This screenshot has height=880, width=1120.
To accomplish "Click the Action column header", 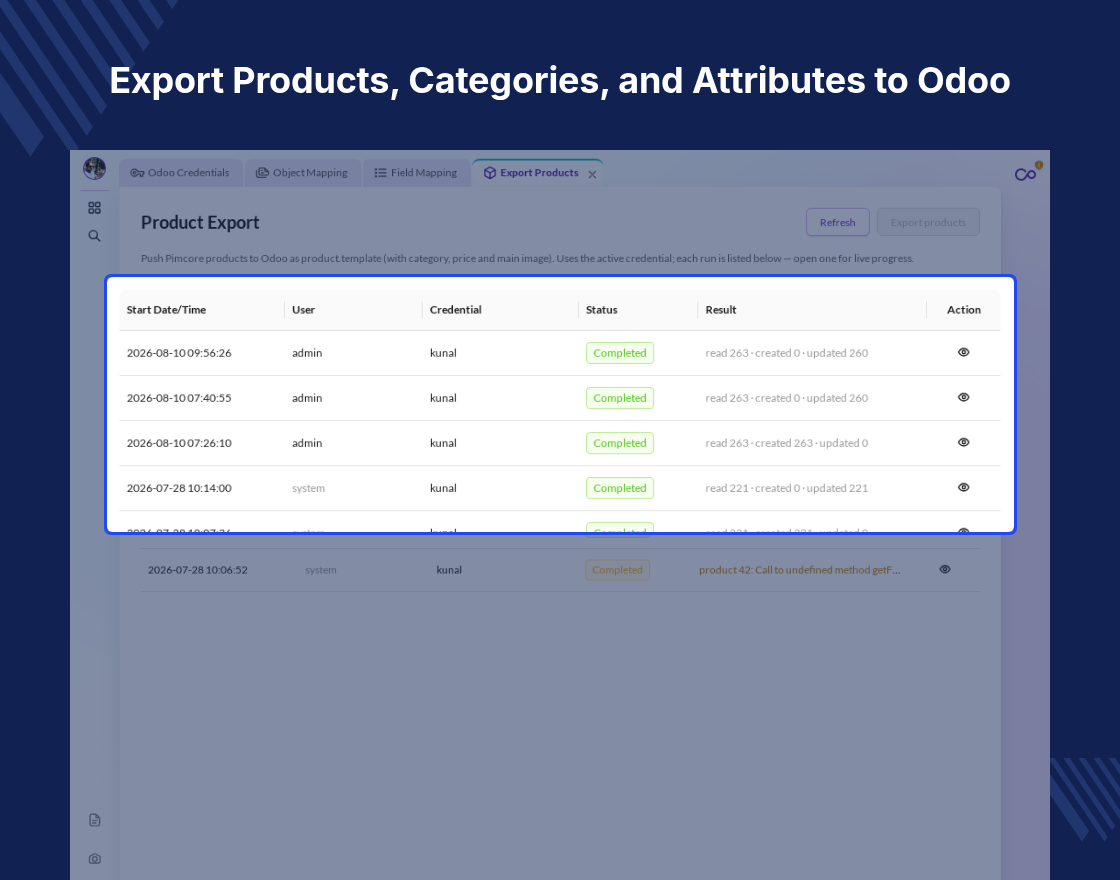I will [x=964, y=310].
